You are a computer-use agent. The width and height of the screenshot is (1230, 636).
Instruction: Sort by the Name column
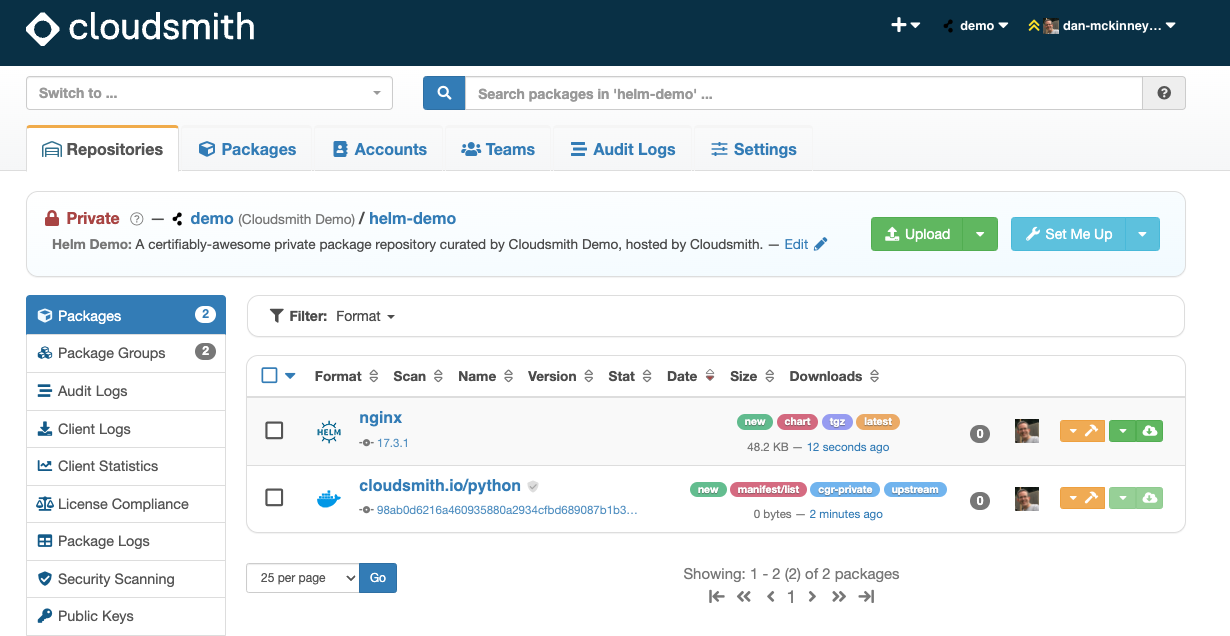(486, 376)
